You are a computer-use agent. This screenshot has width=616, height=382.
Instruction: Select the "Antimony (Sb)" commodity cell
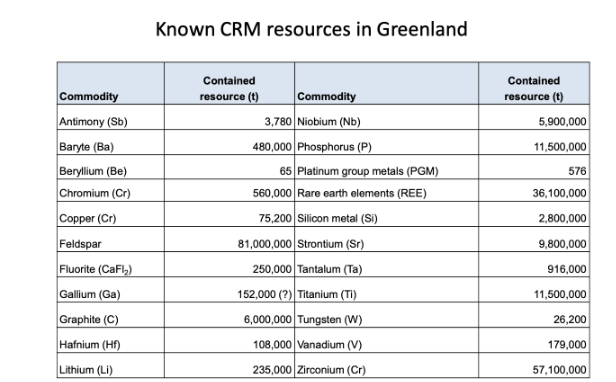[x=111, y=117]
